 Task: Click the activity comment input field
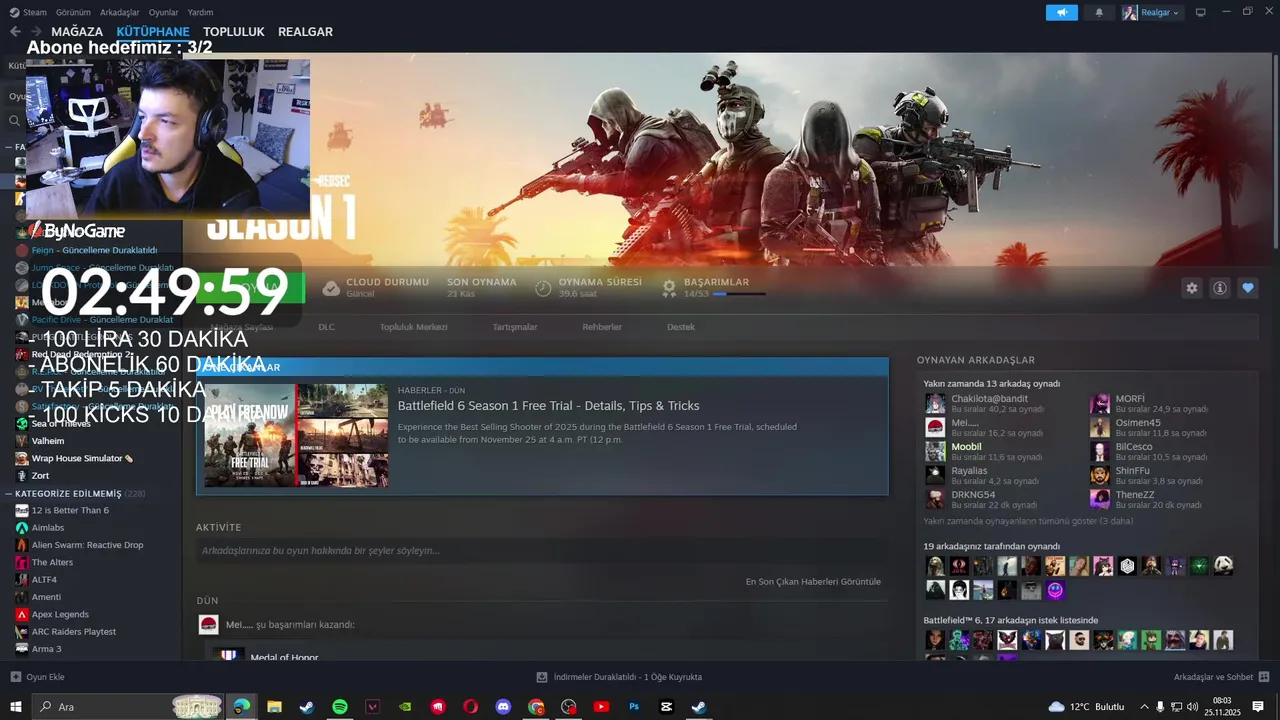(x=541, y=551)
